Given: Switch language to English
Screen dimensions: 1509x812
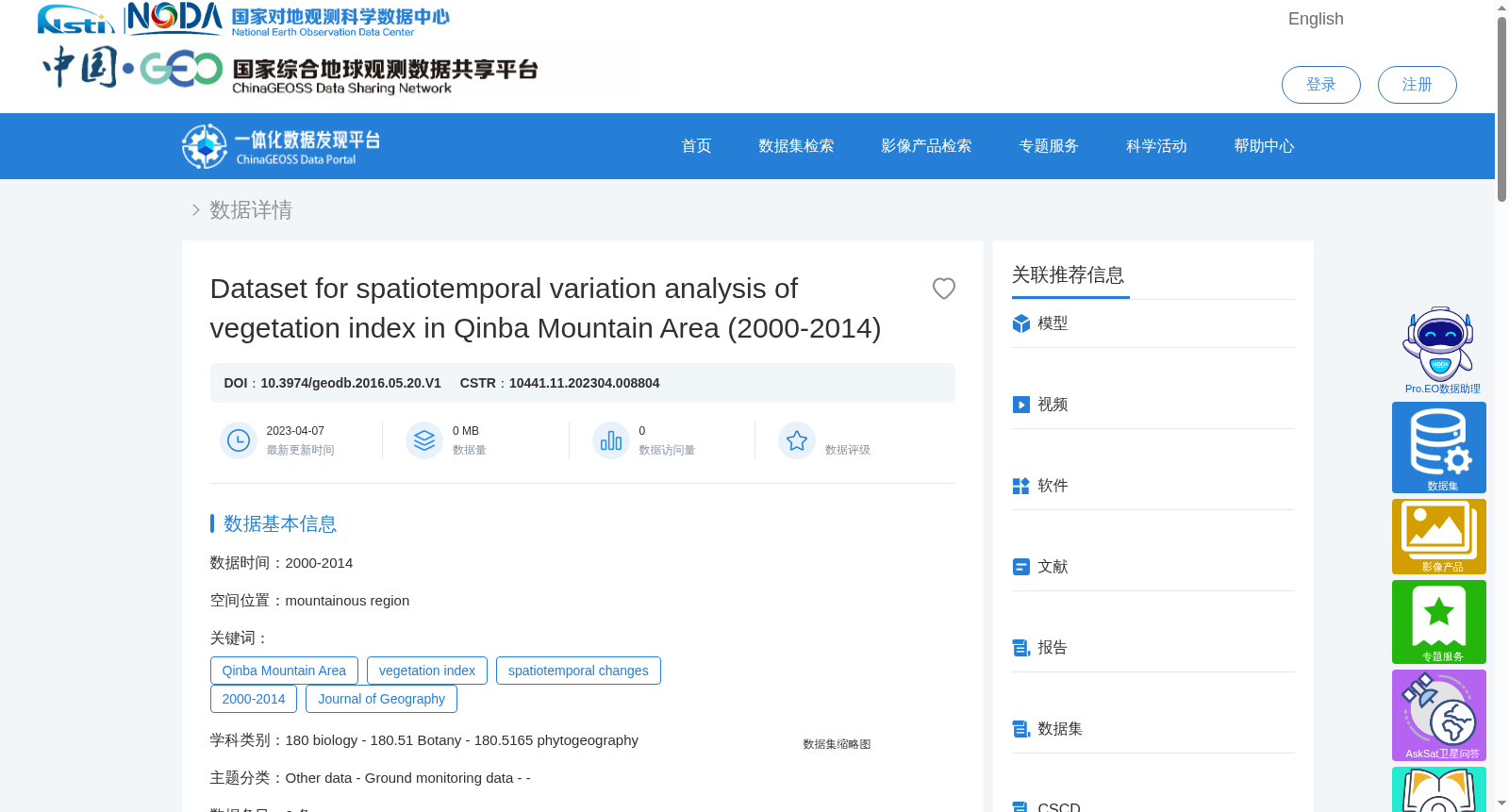Looking at the screenshot, I should pyautogui.click(x=1316, y=19).
